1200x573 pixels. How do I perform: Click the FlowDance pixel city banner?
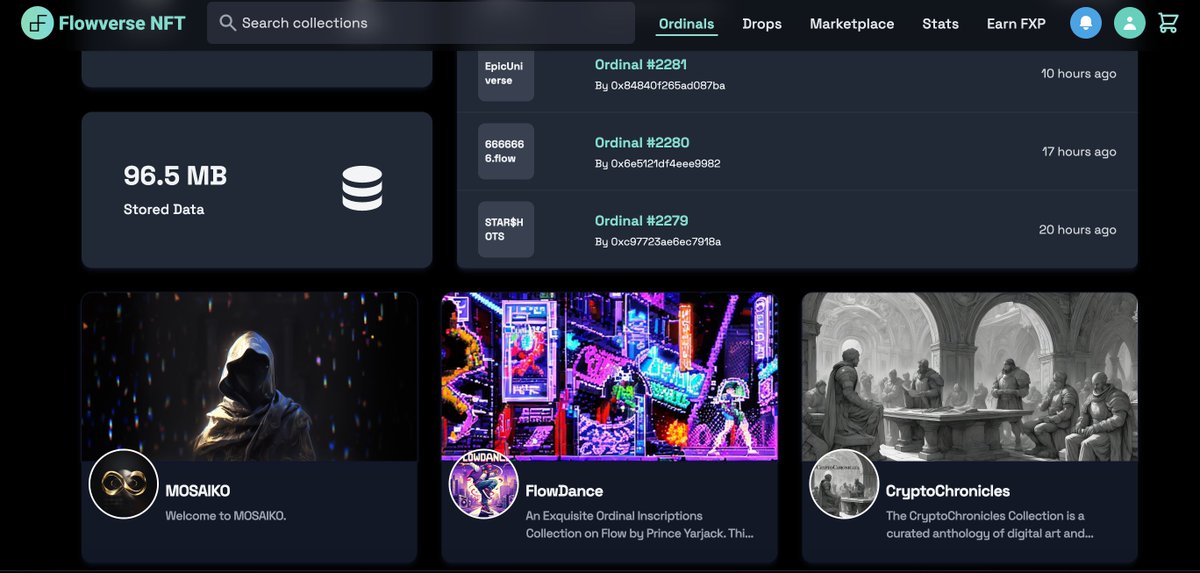609,376
